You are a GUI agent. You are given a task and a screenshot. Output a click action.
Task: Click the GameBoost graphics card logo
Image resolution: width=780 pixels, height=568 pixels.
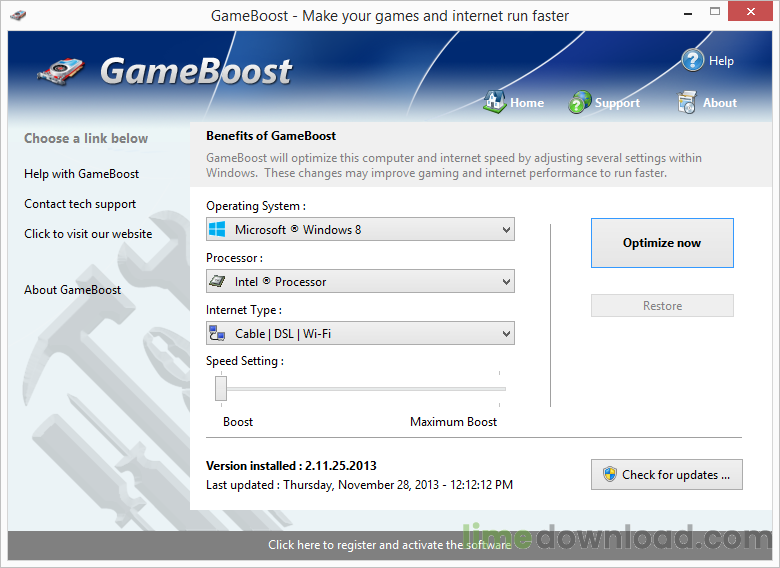(60, 73)
